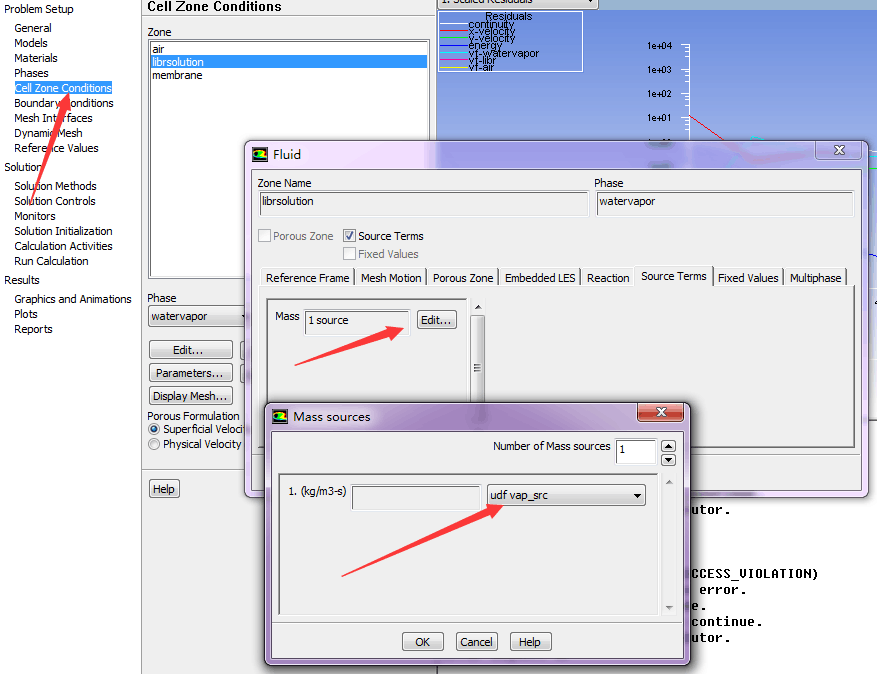Viewport: 877px width, 674px height.
Task: Click Edit button next to Mass source
Action: tap(436, 320)
